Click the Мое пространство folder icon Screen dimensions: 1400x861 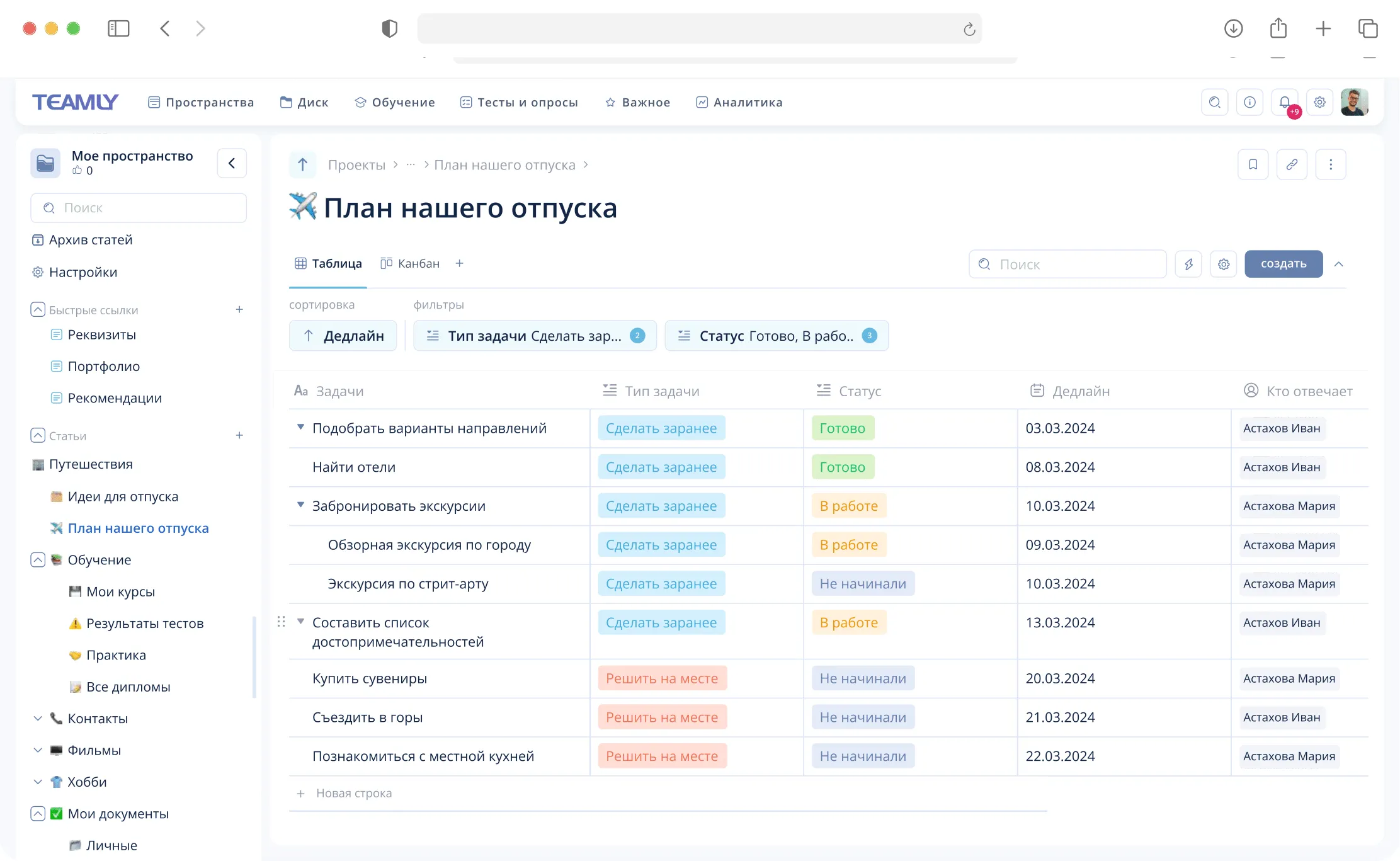(45, 163)
